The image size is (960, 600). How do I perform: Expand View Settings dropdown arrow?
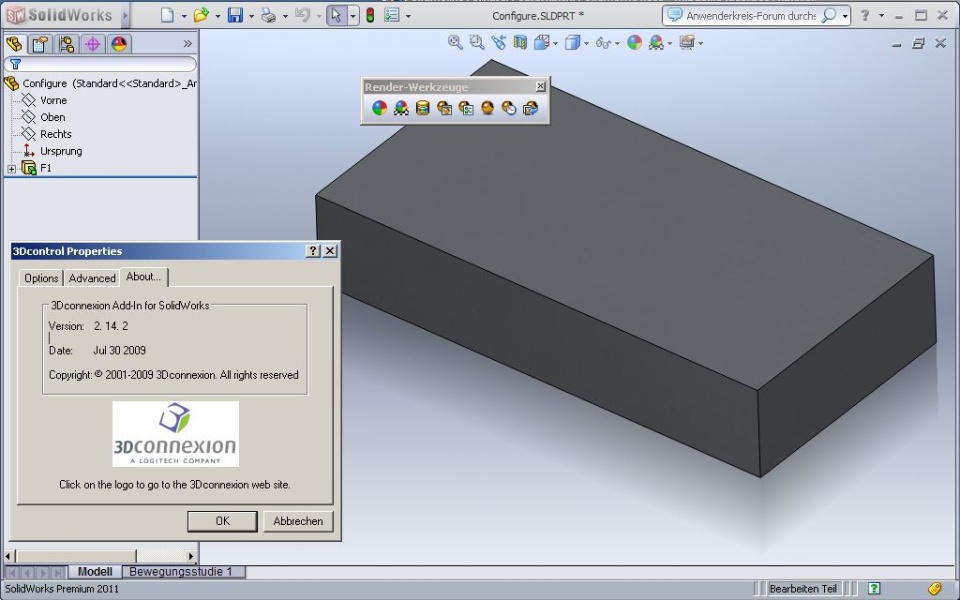700,43
